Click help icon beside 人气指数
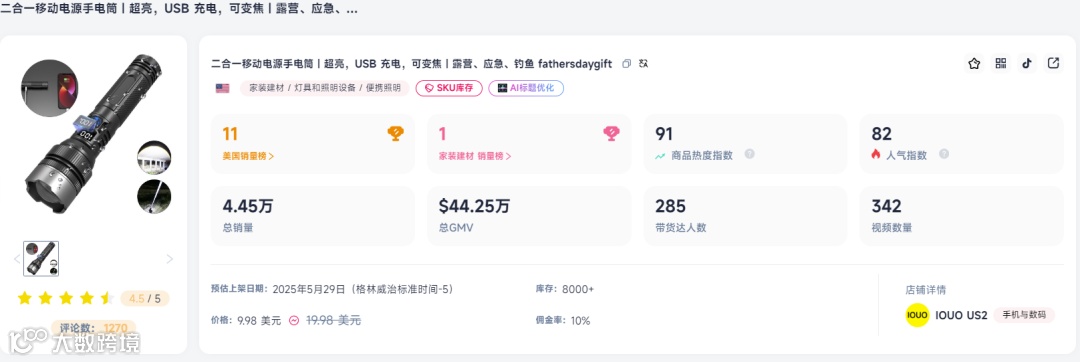 click(944, 154)
